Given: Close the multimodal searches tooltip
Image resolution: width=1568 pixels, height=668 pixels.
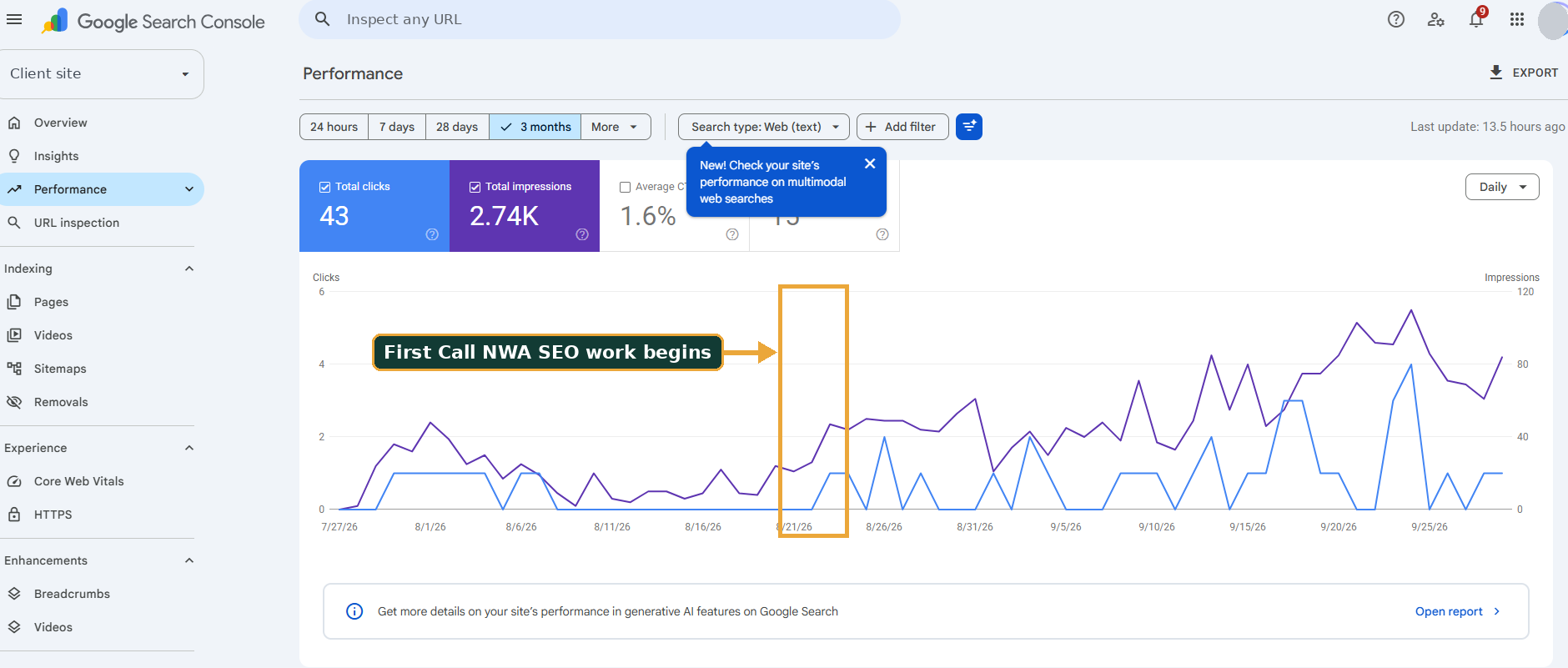Looking at the screenshot, I should [870, 163].
